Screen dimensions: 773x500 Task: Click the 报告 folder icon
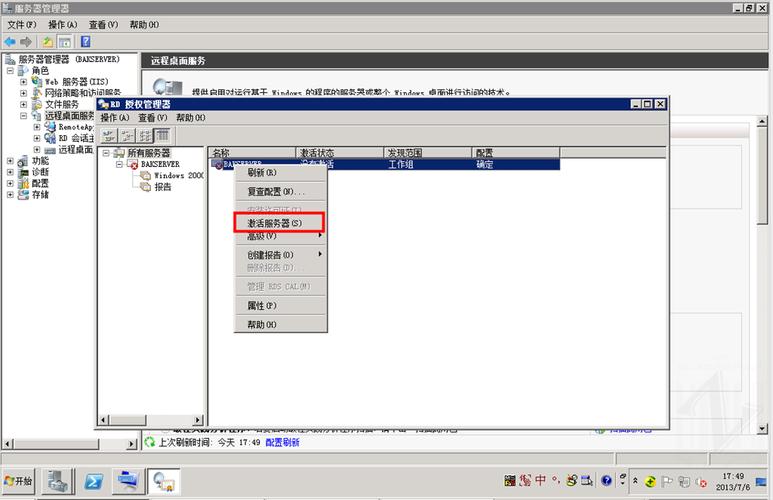[x=145, y=187]
